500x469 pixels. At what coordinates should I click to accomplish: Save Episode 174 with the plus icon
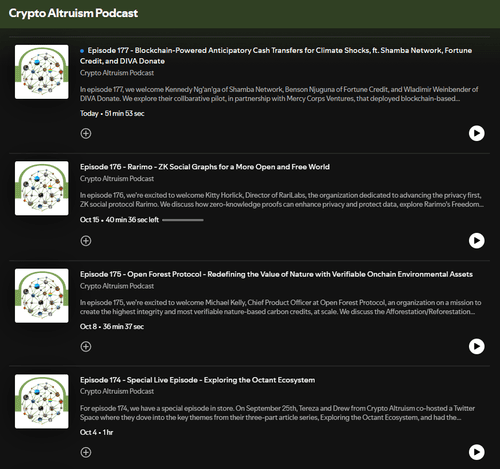(x=86, y=452)
